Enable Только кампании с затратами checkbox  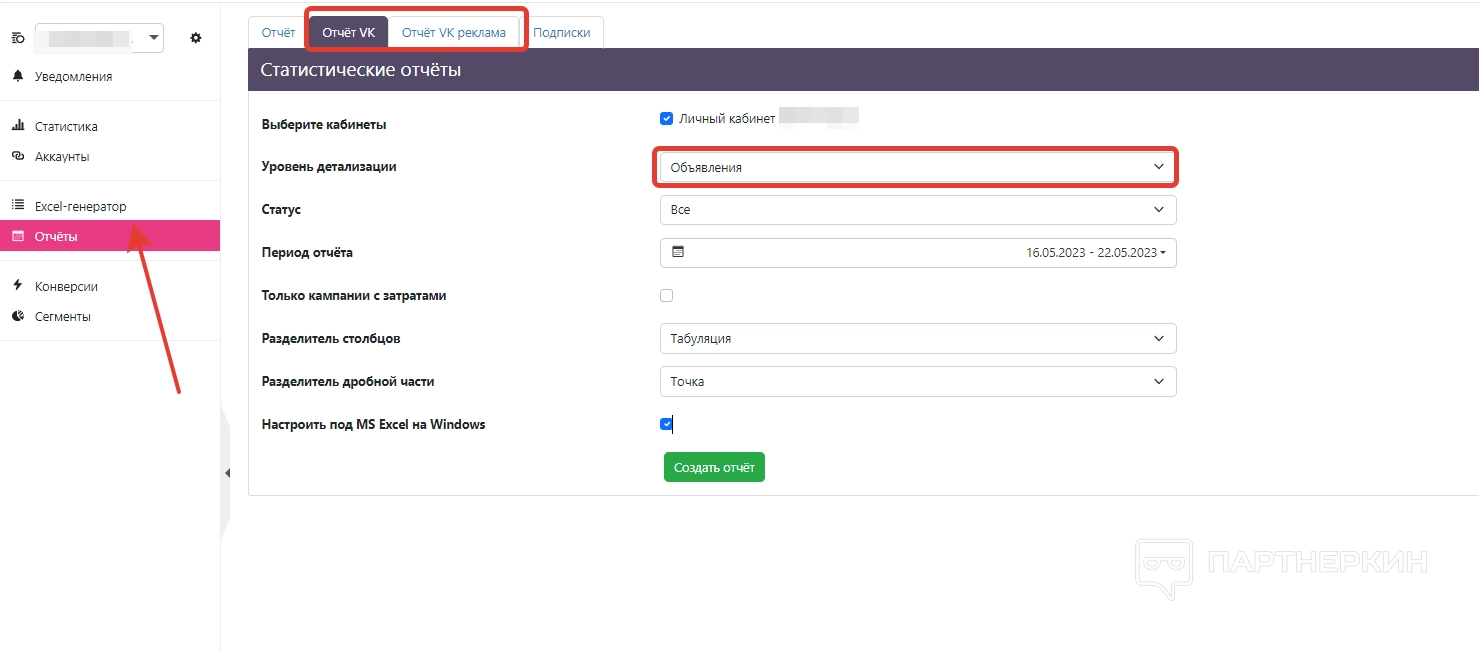pyautogui.click(x=667, y=295)
